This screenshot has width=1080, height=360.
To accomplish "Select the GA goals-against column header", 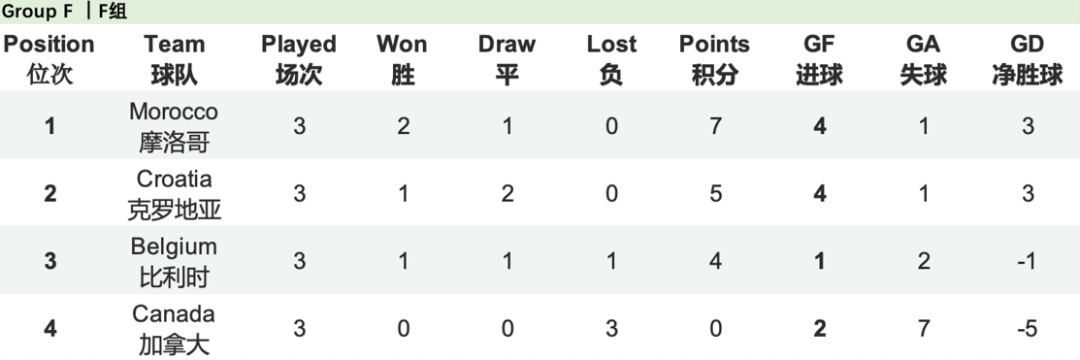I will tap(924, 59).
